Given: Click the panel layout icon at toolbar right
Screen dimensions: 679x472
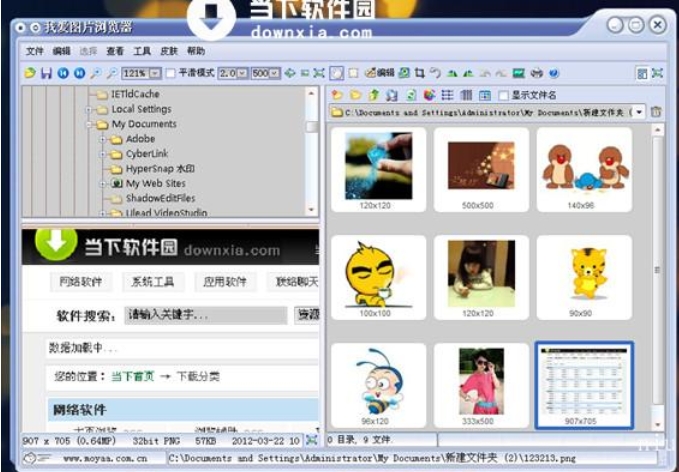Looking at the screenshot, I should tap(642, 73).
